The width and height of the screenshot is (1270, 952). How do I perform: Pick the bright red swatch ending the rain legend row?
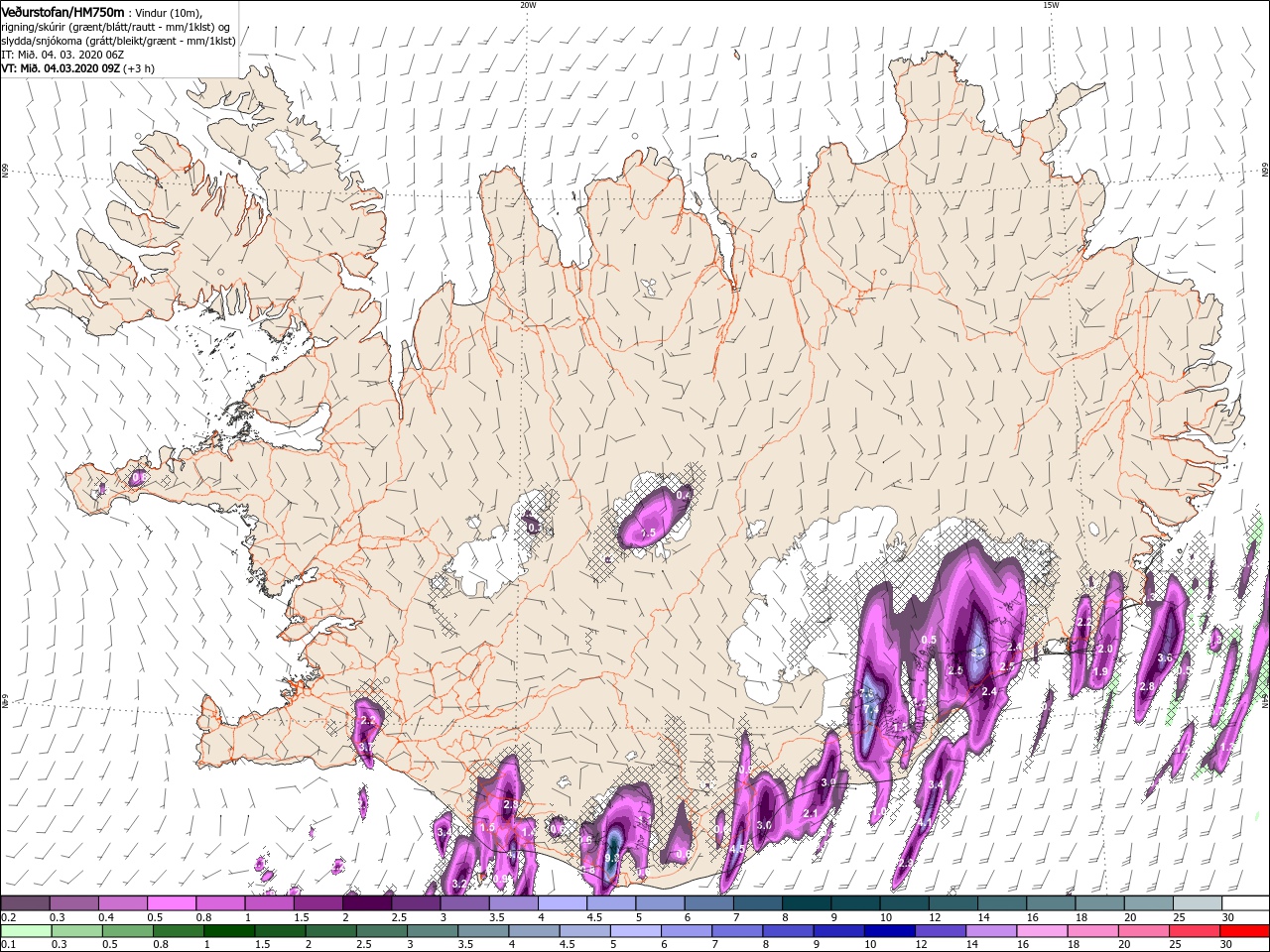coord(1245,931)
